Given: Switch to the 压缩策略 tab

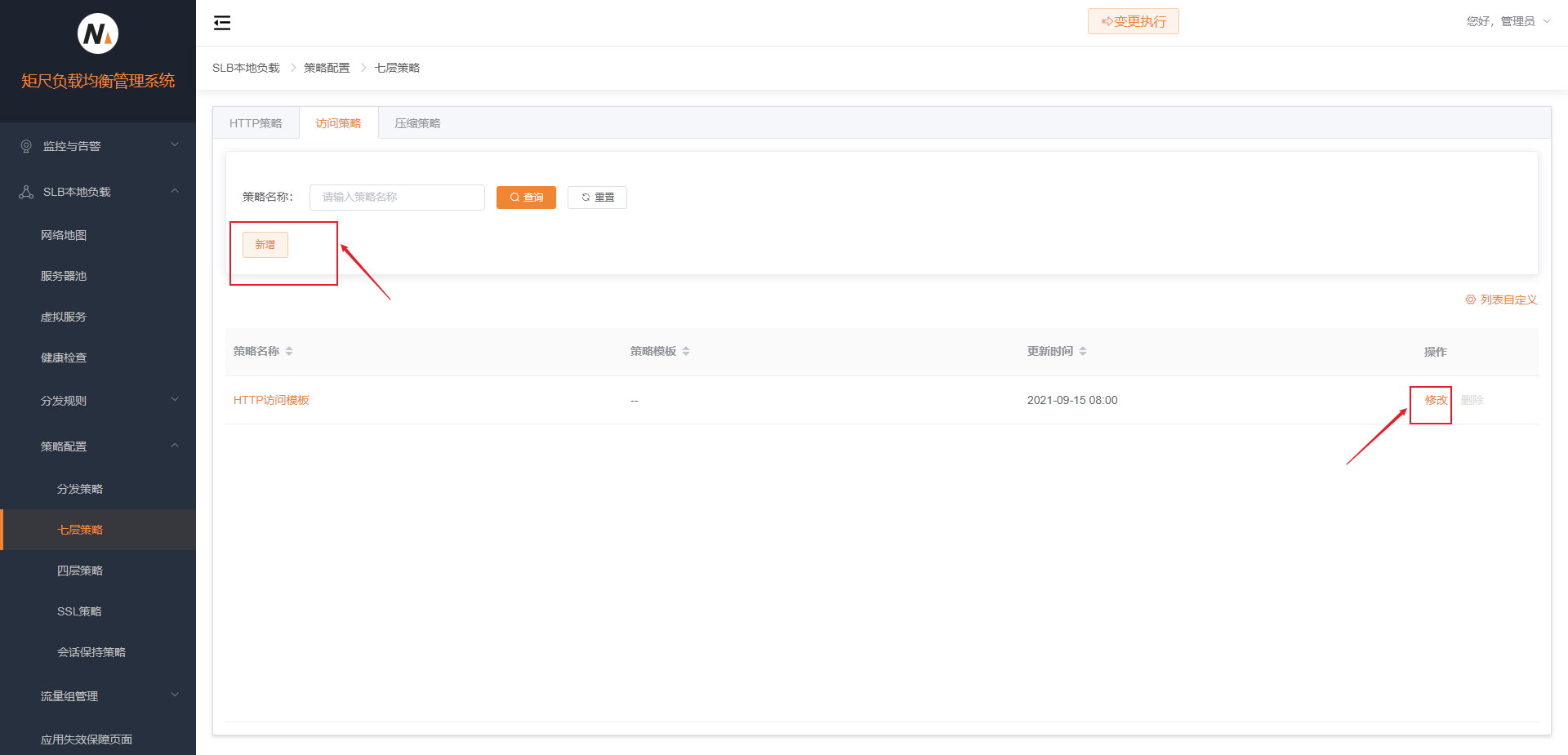Looking at the screenshot, I should click(417, 123).
